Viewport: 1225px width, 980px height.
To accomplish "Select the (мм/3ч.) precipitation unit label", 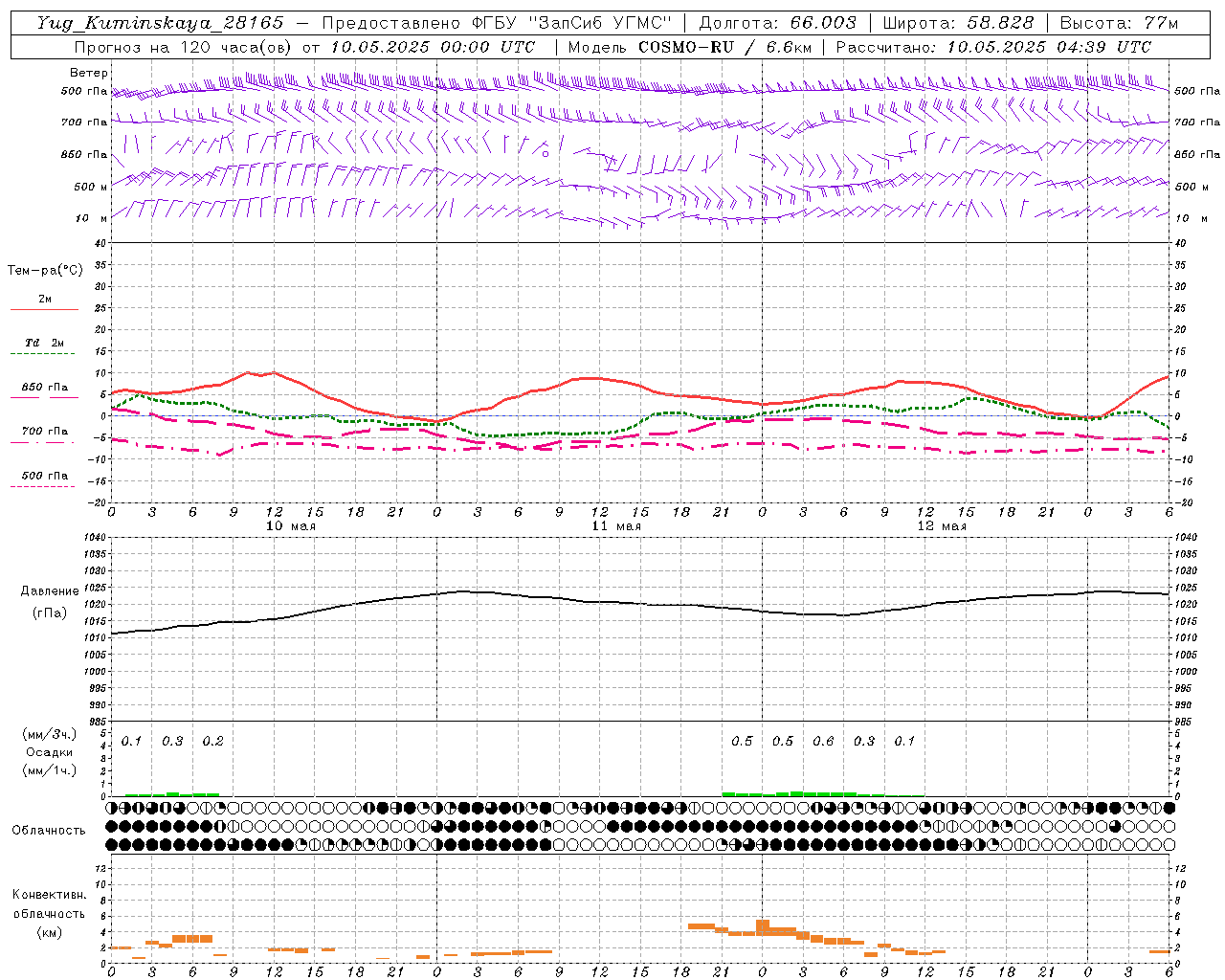I will point(50,735).
